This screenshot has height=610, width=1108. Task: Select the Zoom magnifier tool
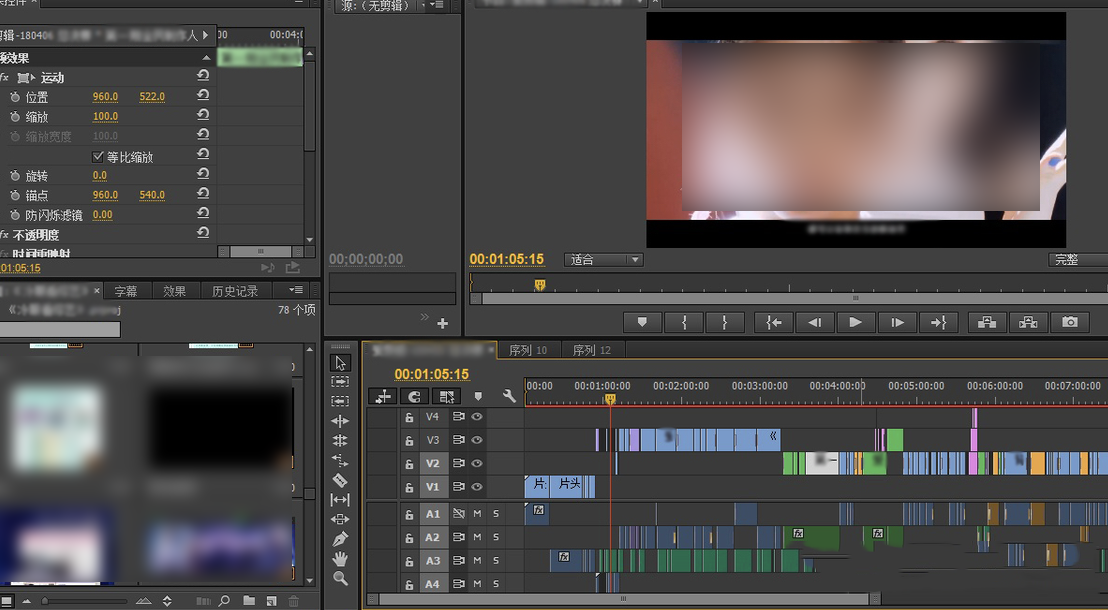pos(340,578)
